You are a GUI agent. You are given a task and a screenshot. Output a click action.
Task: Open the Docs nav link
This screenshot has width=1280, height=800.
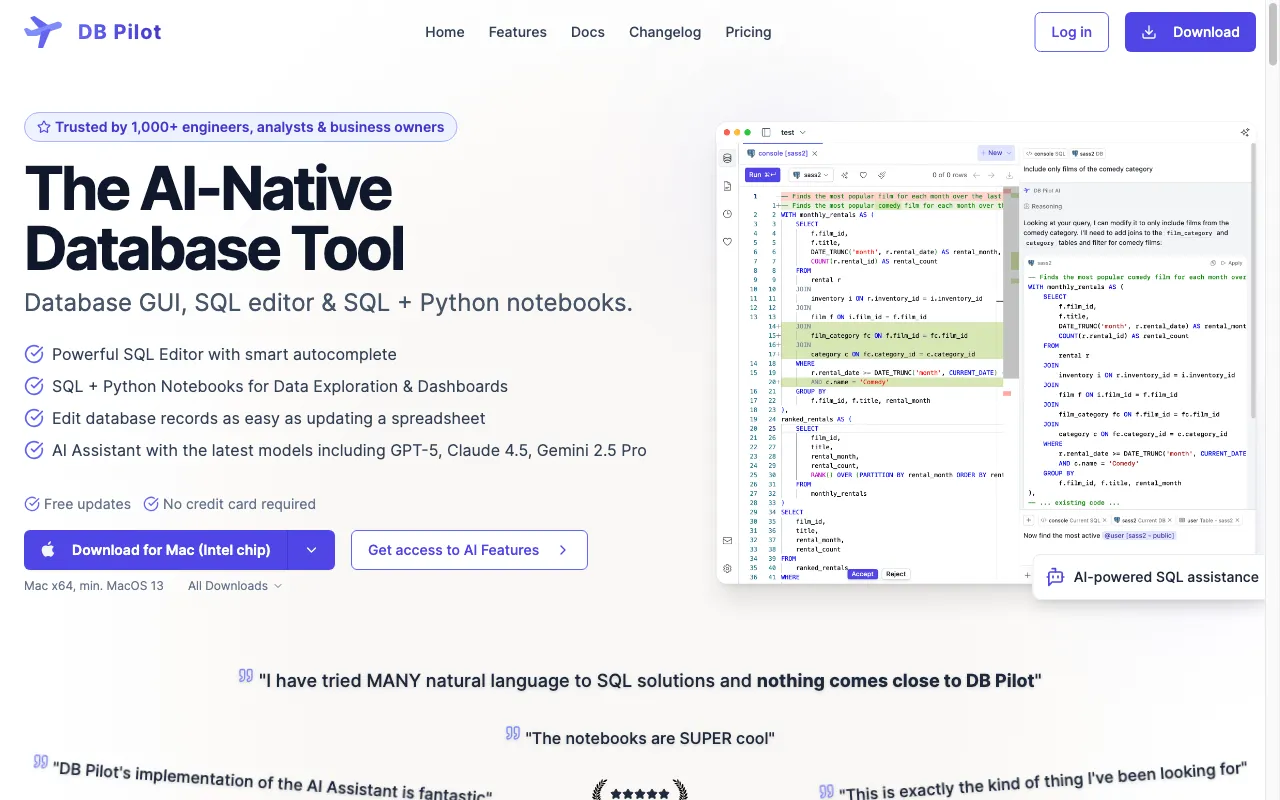coord(588,32)
